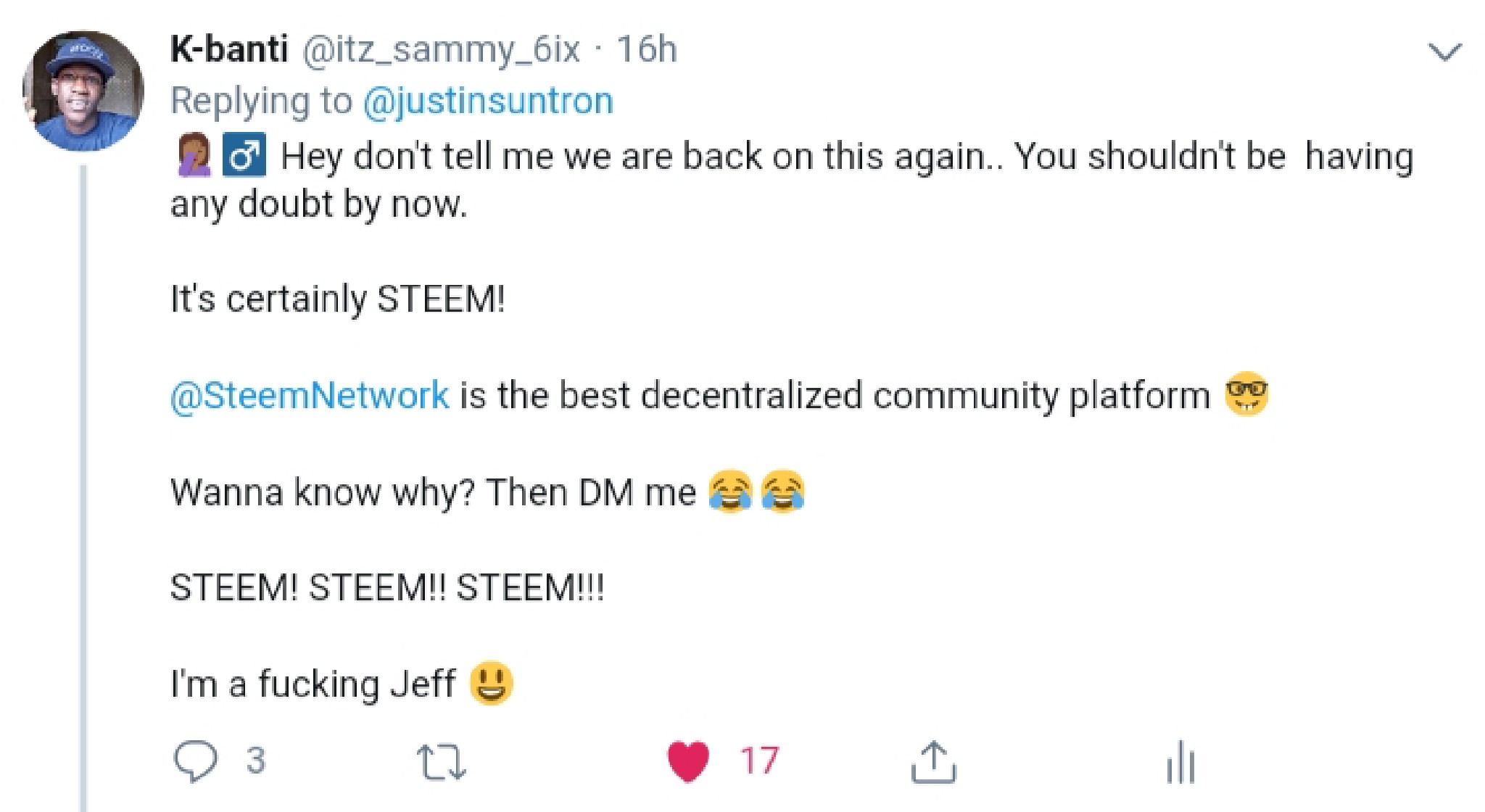This screenshot has height=812, width=1485.
Task: View tweet analytics bar chart icon
Action: pos(1180,761)
